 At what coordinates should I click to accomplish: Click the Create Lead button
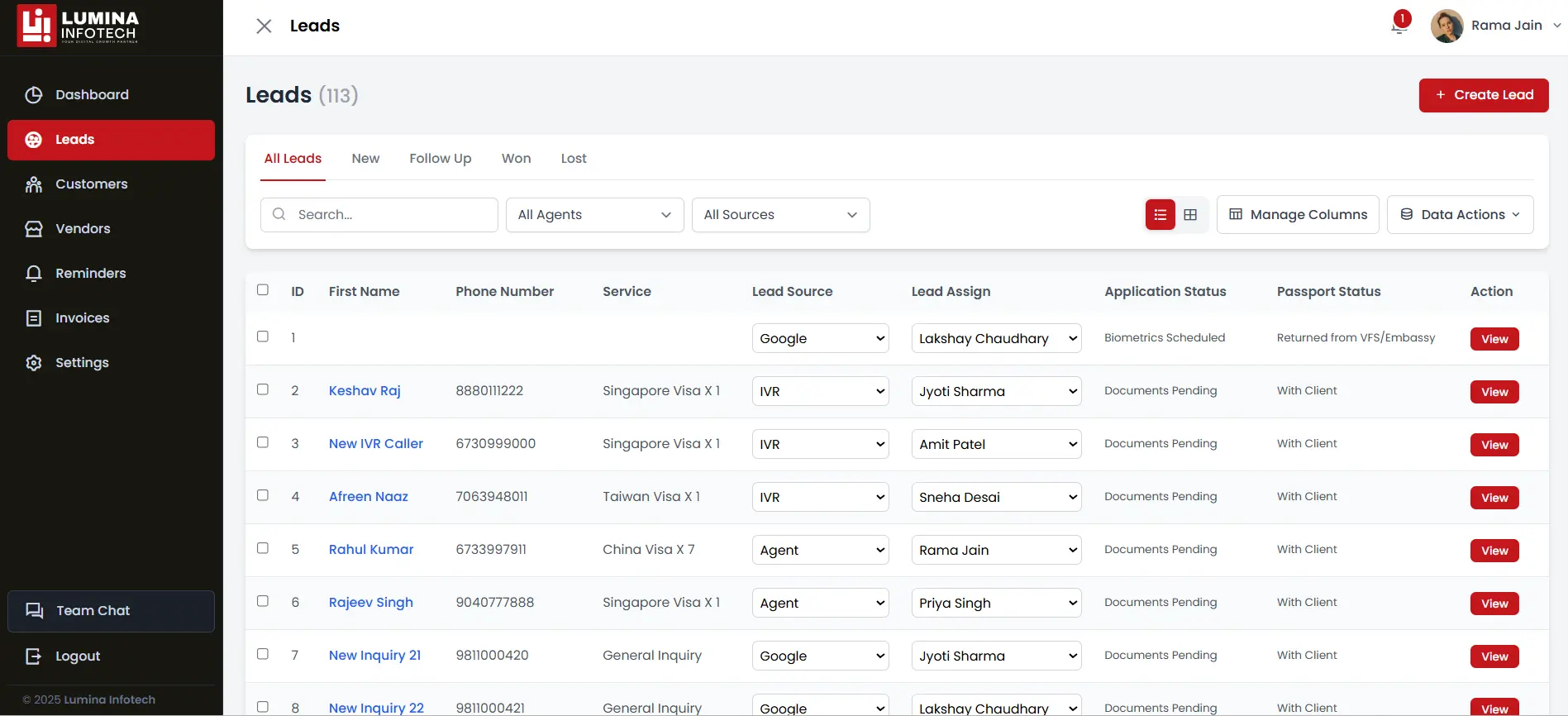1483,95
